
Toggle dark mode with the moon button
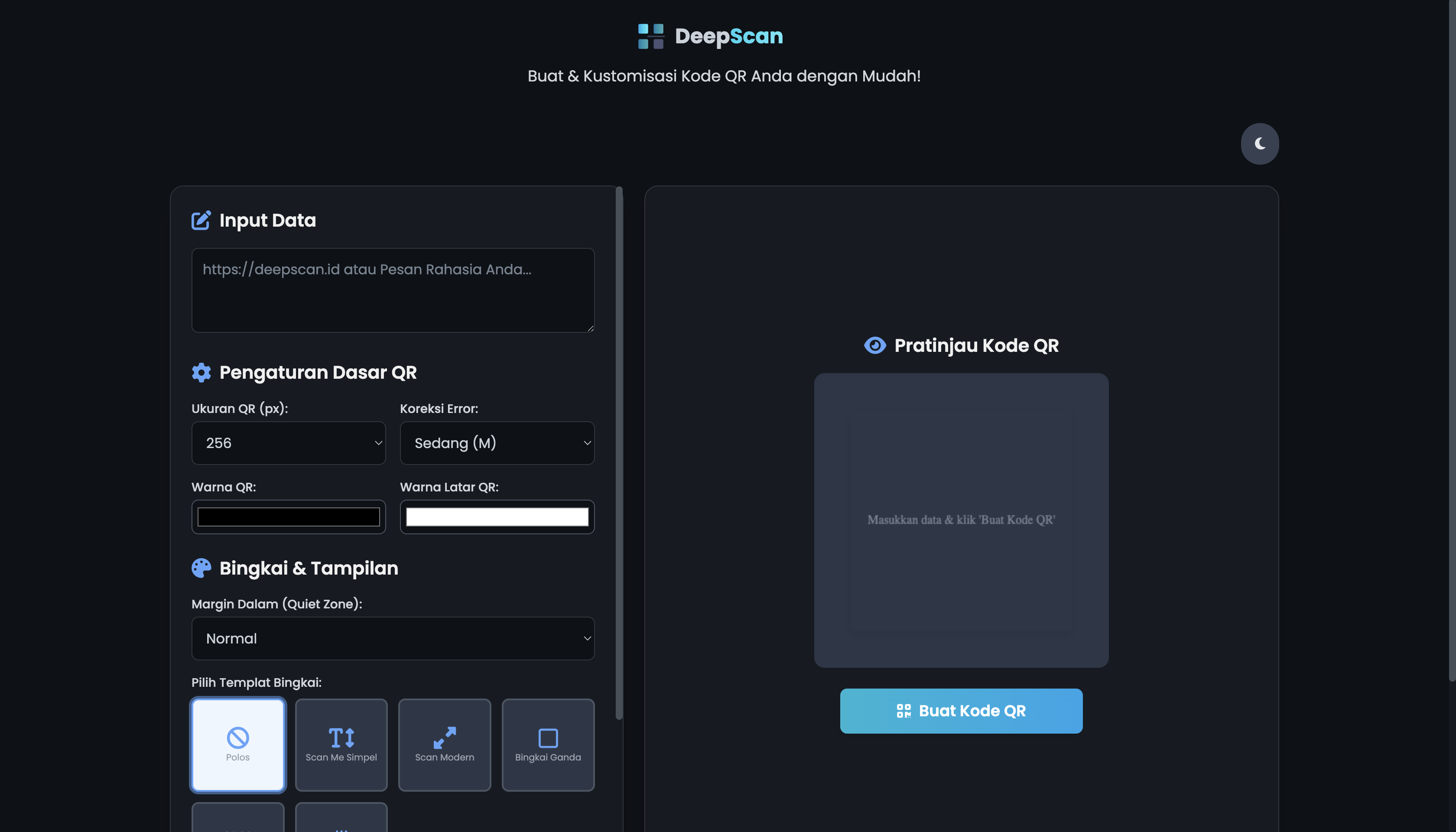[x=1259, y=143]
